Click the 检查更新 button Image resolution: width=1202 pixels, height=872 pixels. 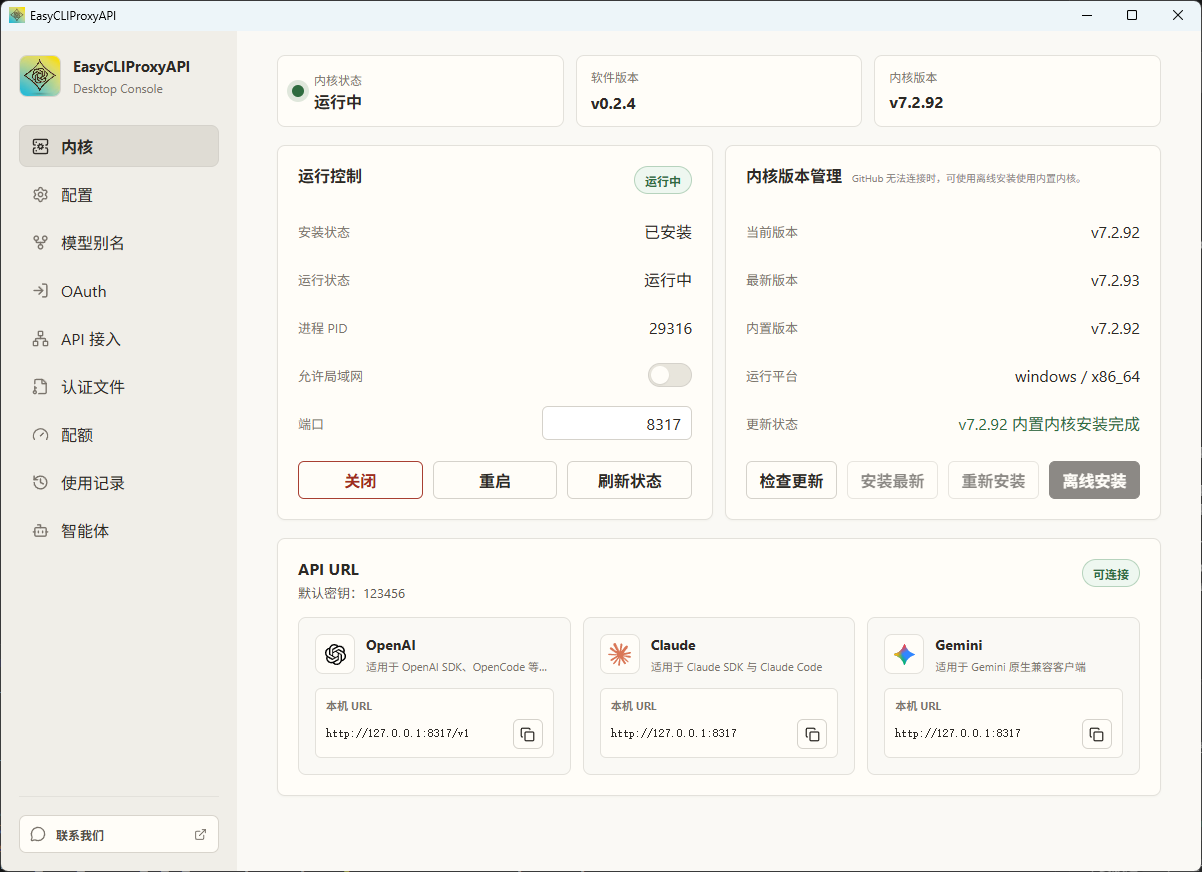click(x=791, y=480)
